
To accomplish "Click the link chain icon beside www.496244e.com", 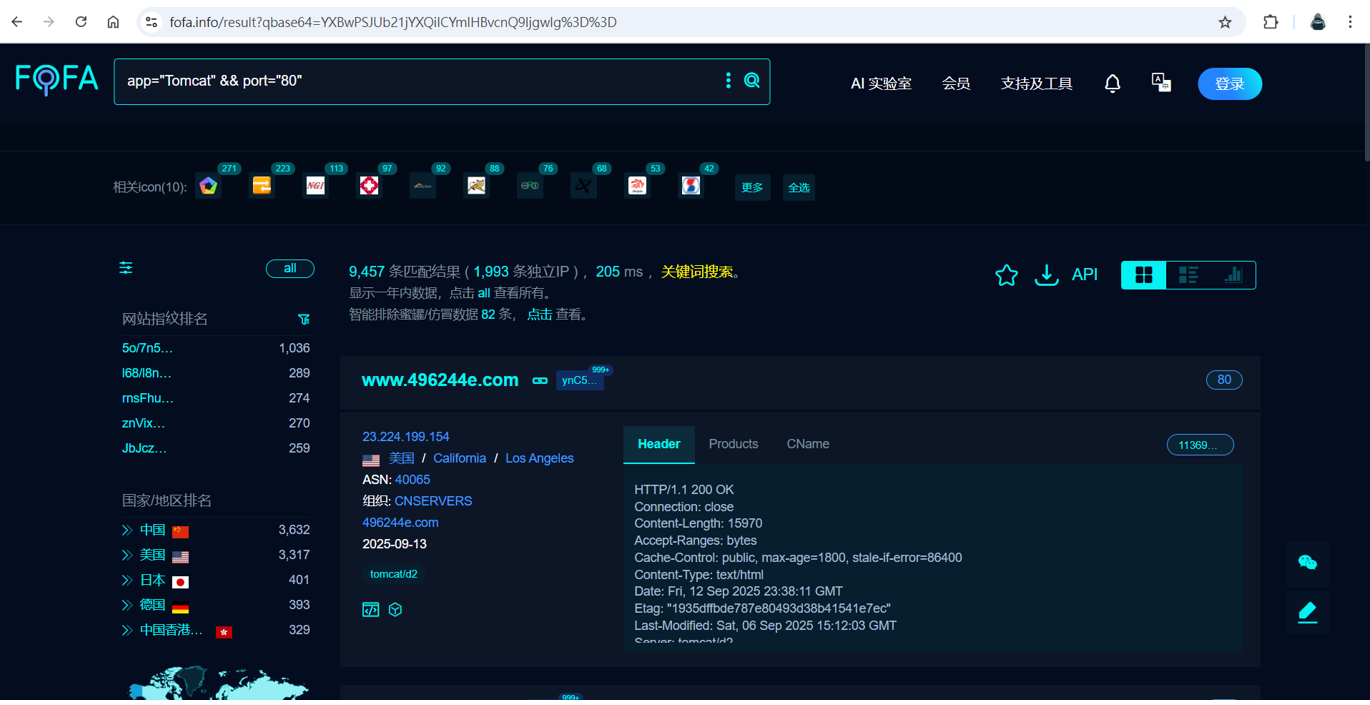I will (x=540, y=381).
